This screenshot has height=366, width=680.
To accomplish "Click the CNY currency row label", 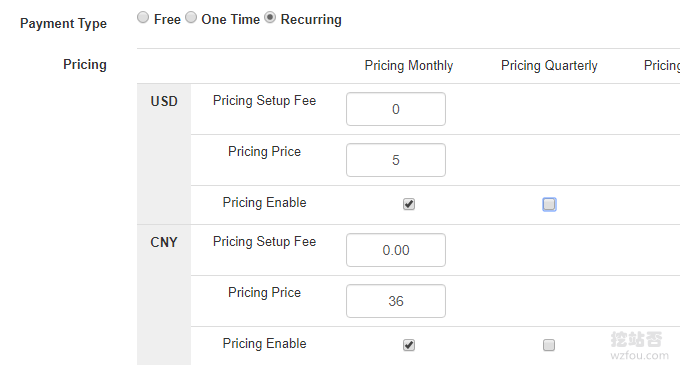I will pos(164,242).
